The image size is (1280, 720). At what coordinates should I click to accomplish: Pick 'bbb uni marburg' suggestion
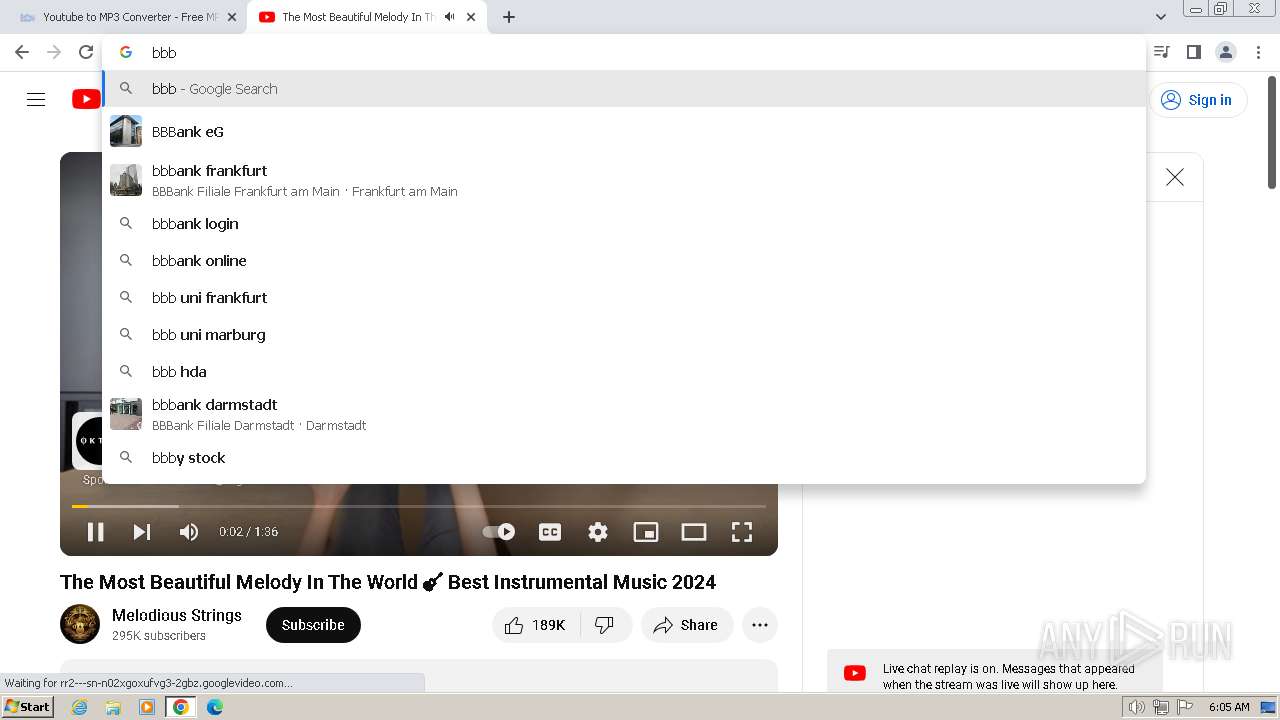pos(624,335)
